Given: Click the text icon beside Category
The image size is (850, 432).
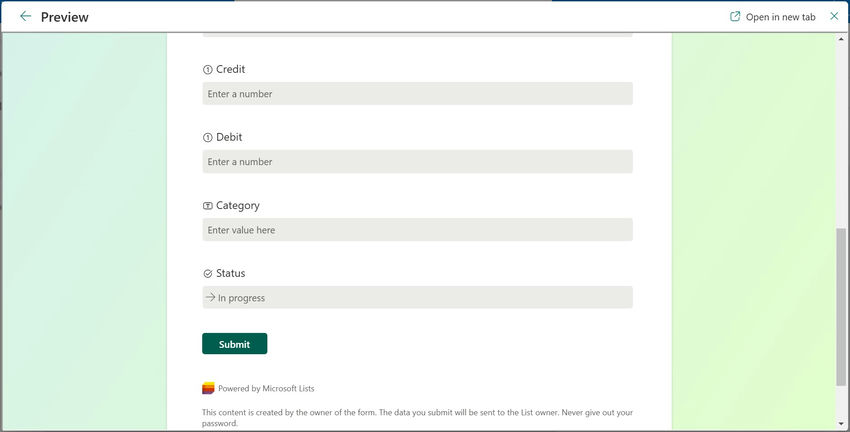Looking at the screenshot, I should (208, 206).
